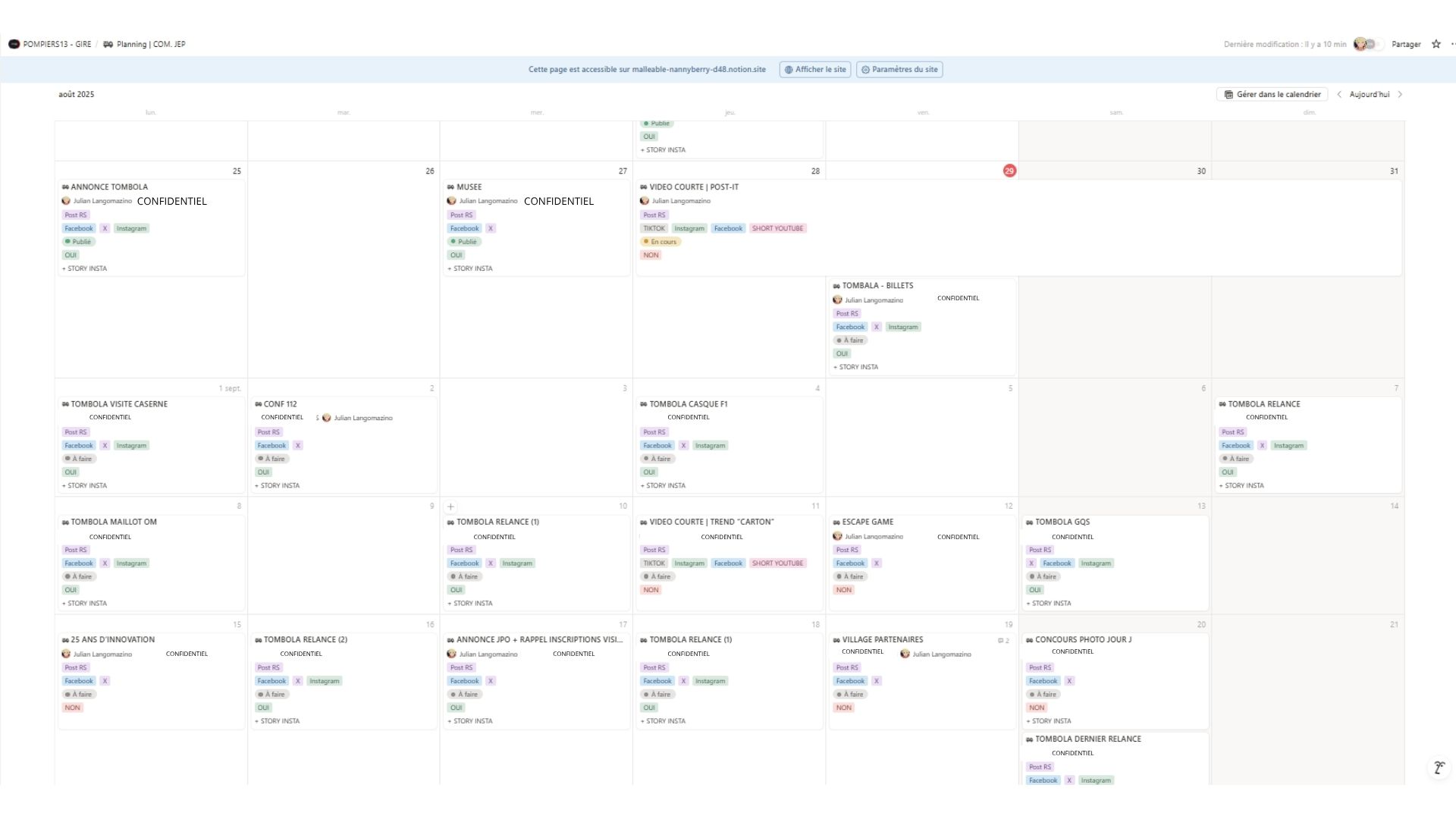Click Publié status on ANNONCE TOMBOLA card
Image resolution: width=1456 pixels, height=819 pixels.
tap(79, 242)
